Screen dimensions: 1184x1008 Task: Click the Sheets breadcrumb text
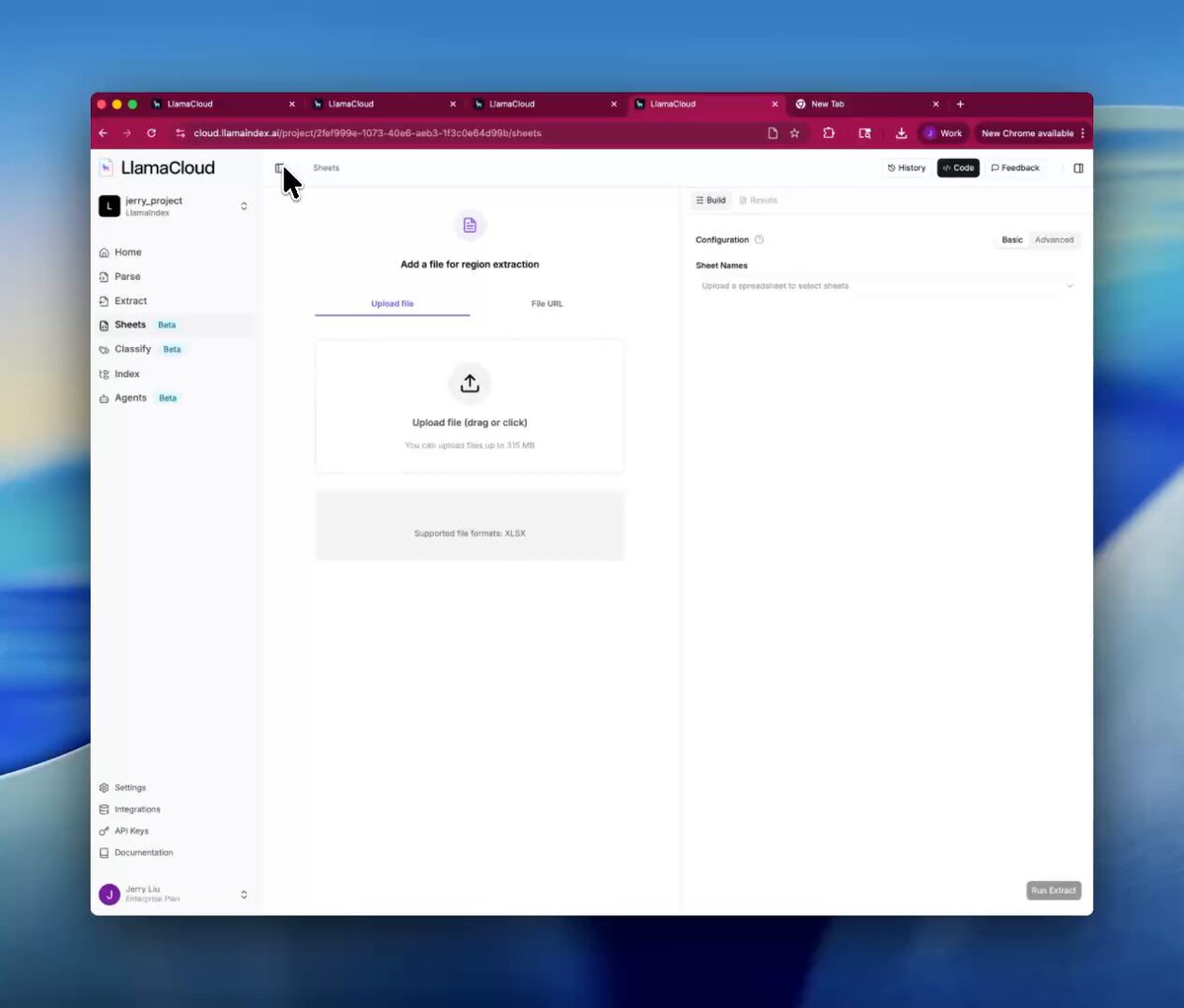click(327, 168)
